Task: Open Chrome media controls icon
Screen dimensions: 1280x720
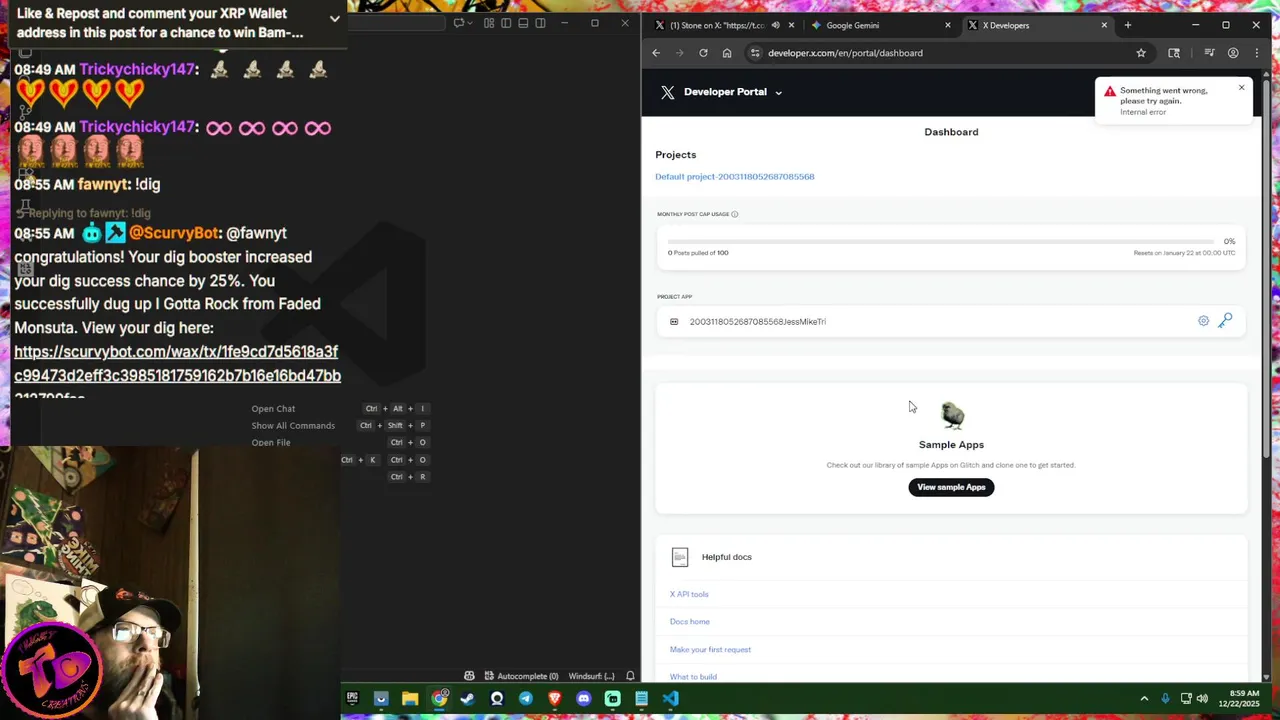Action: coord(1209,53)
